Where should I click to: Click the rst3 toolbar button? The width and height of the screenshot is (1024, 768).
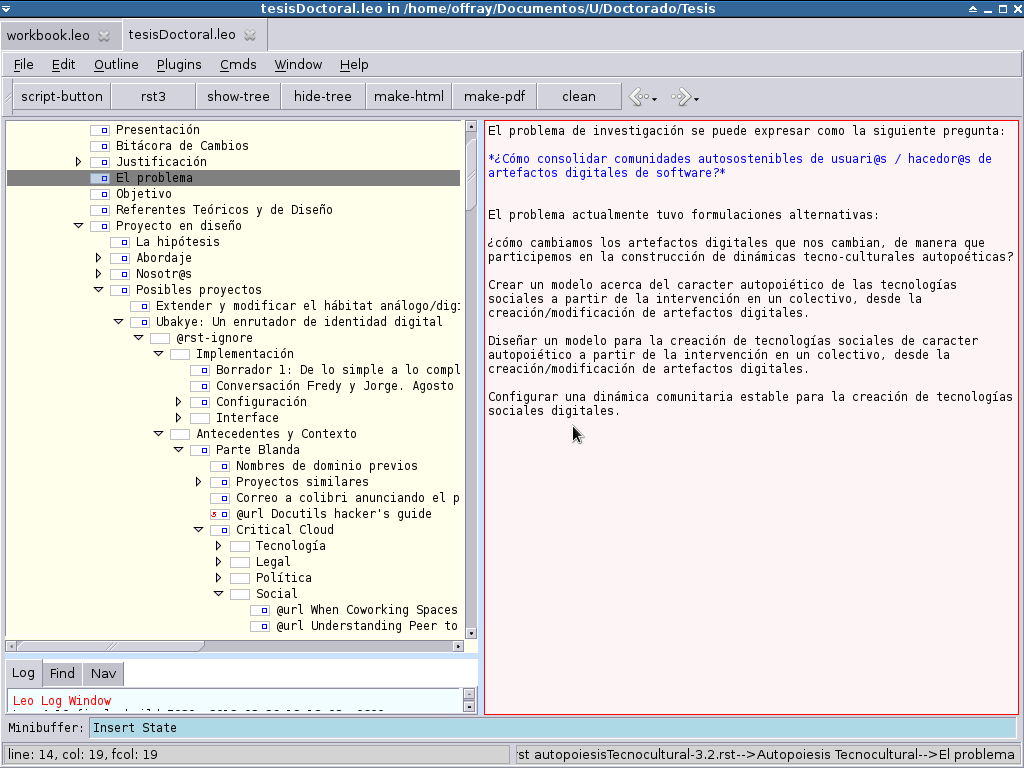[153, 97]
